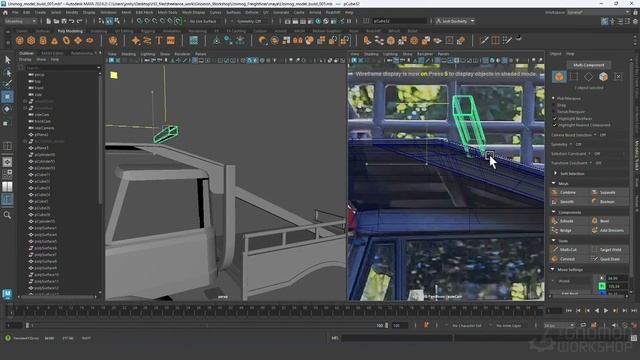Image resolution: width=640 pixels, height=360 pixels.
Task: Select the Tweak/Marquee radio option
Action: pos(554,111)
